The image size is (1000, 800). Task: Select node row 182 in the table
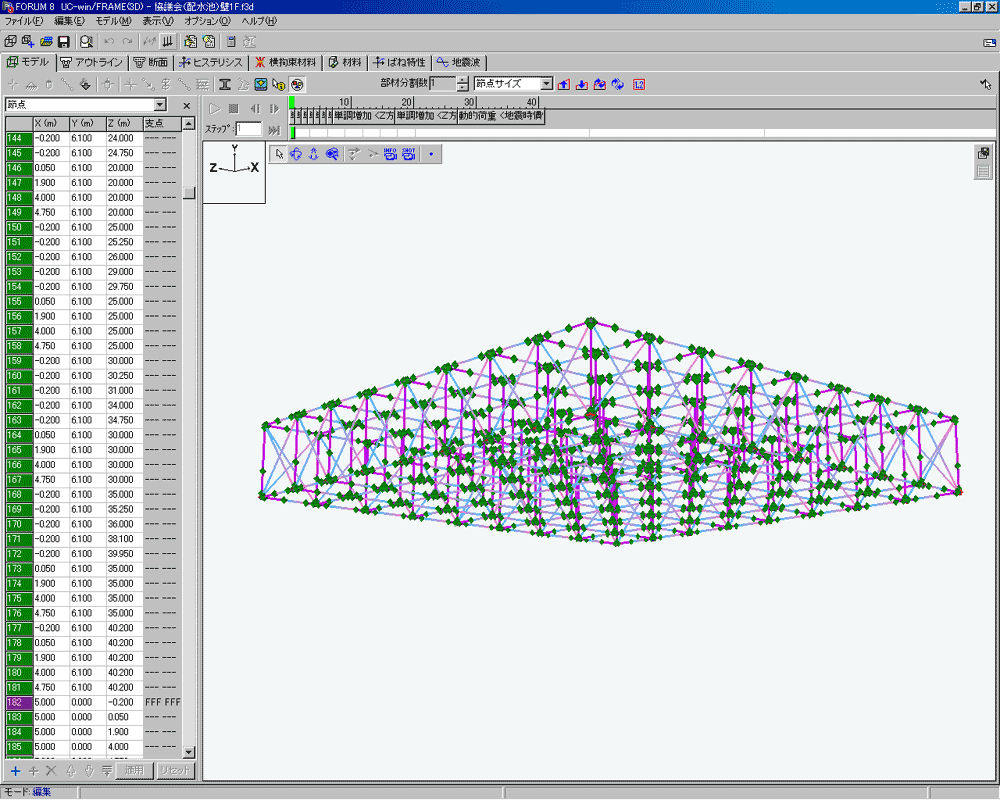tap(18, 703)
